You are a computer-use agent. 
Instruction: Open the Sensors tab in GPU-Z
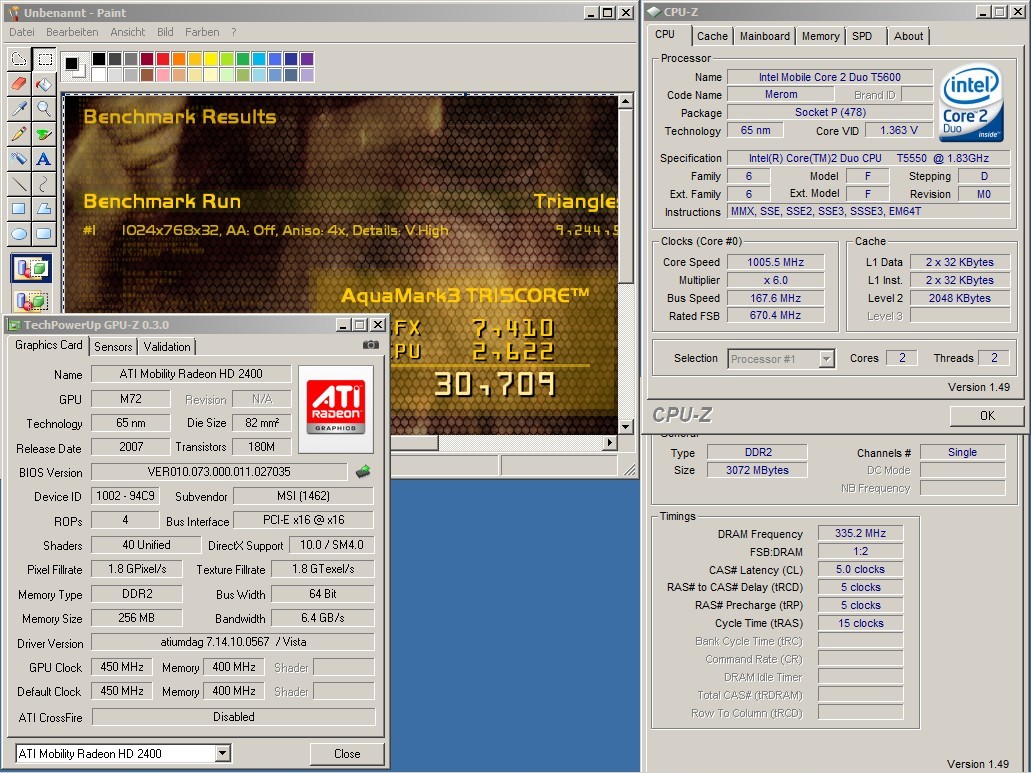click(x=113, y=346)
